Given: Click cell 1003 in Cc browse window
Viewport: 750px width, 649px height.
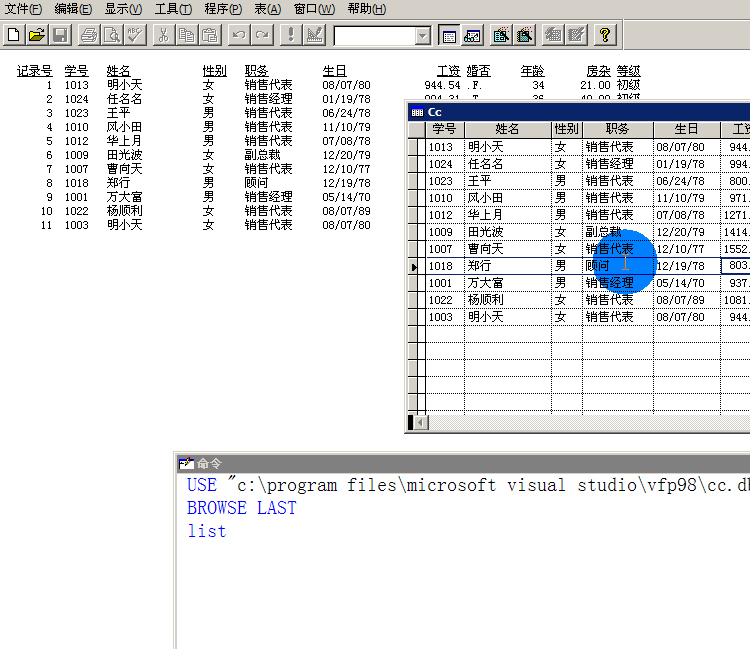Looking at the screenshot, I should (x=445, y=317).
